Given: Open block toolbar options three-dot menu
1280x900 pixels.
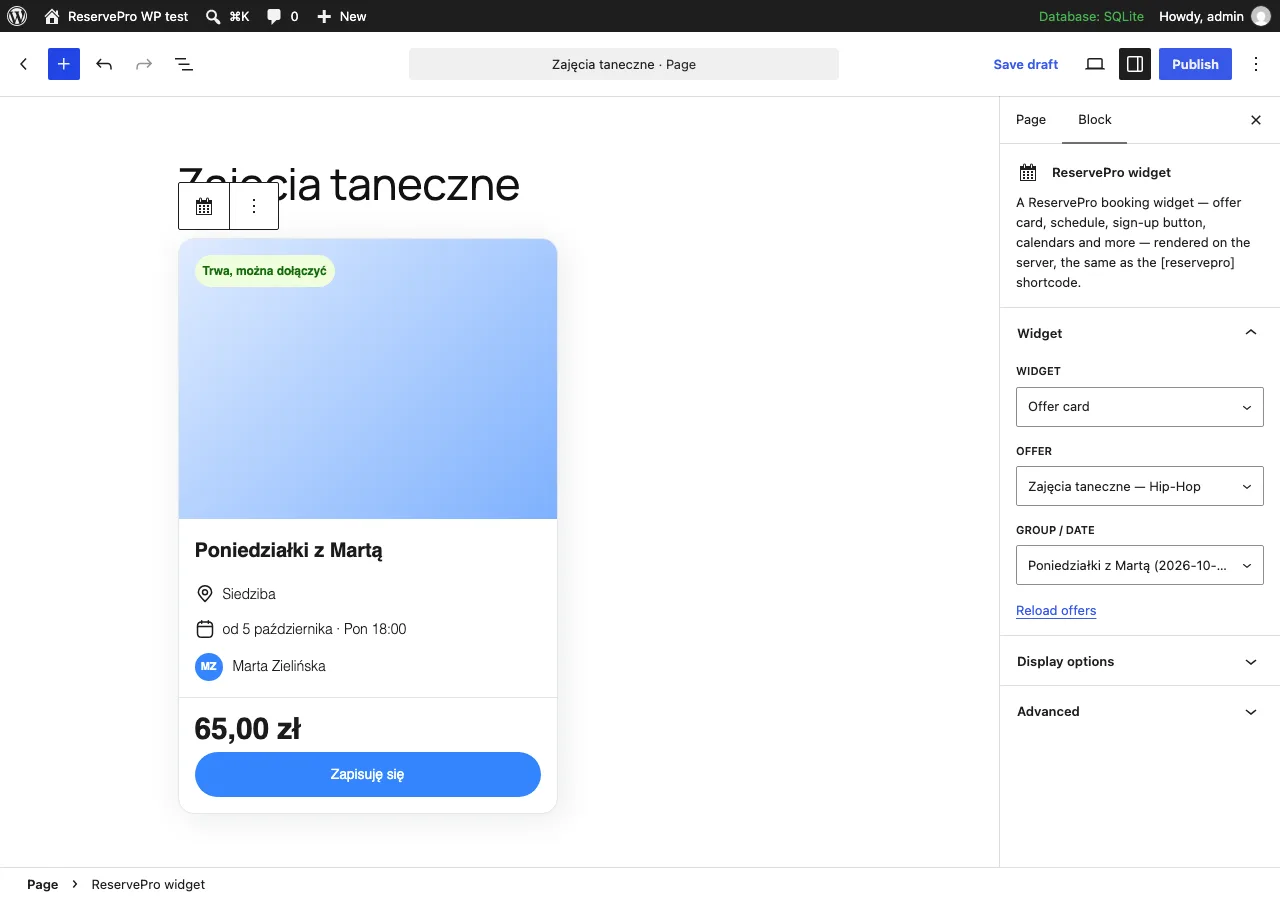Looking at the screenshot, I should [x=254, y=206].
